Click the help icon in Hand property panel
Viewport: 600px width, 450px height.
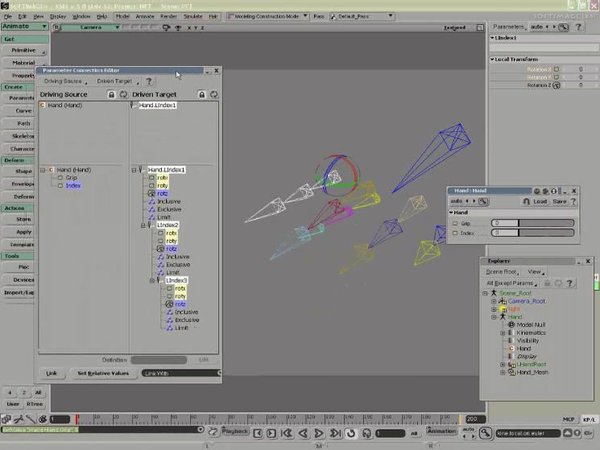point(572,201)
